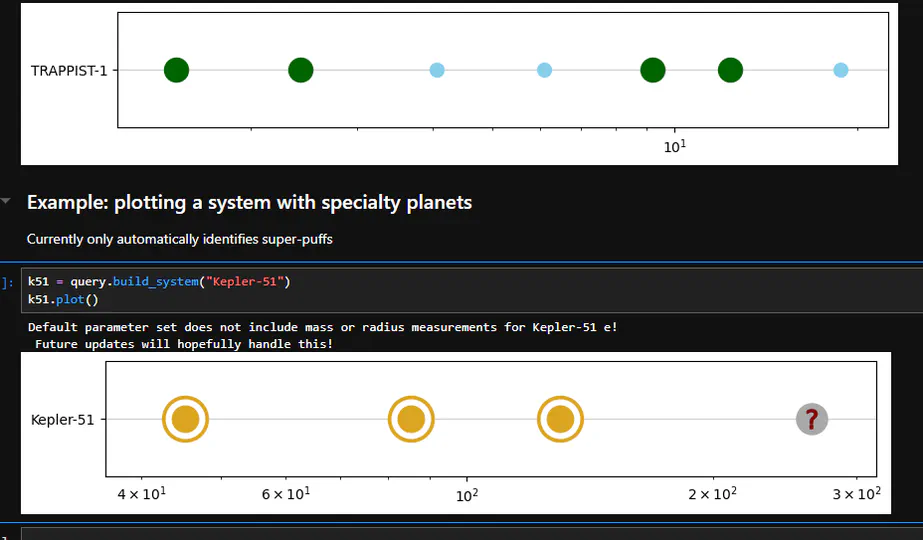Click the text 'Currently only automatically identifies super-puffs'

click(180, 239)
